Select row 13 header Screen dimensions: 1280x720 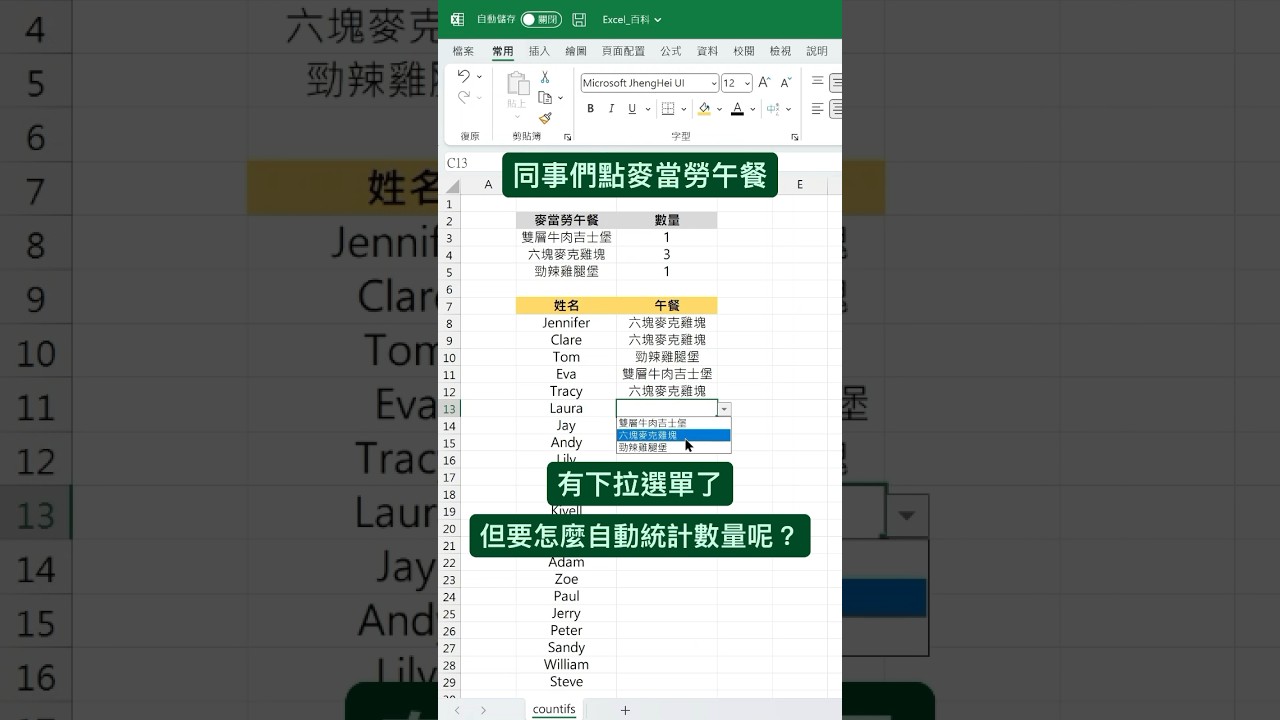tap(450, 409)
